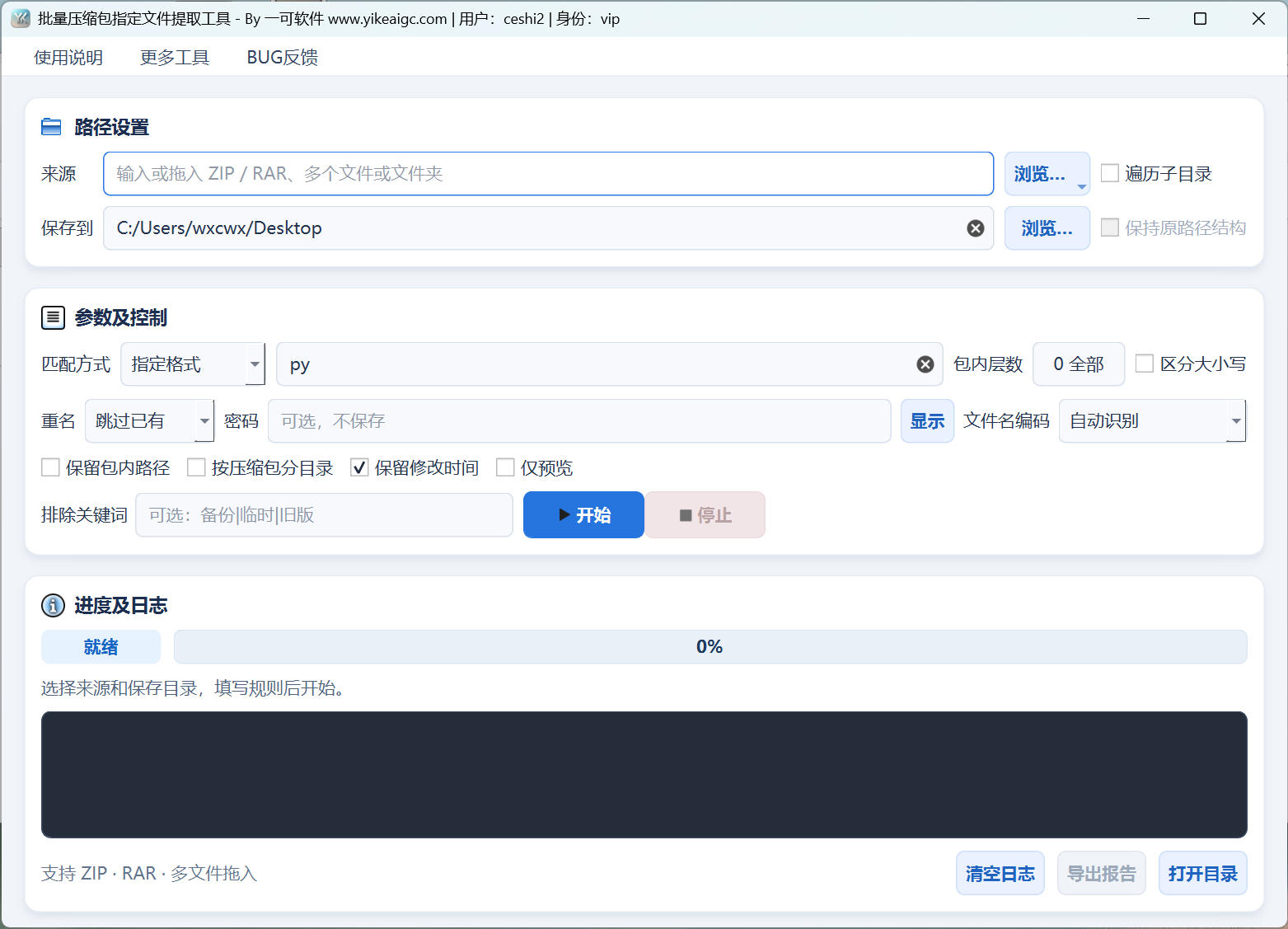This screenshot has width=1288, height=929.
Task: Click the 密码 input field
Action: pyautogui.click(x=579, y=421)
